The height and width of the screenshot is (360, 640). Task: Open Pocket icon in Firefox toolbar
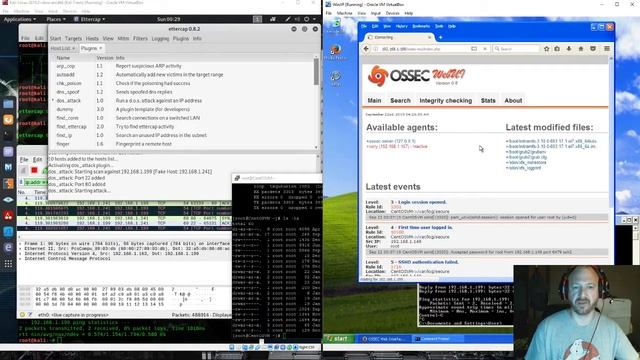click(593, 49)
